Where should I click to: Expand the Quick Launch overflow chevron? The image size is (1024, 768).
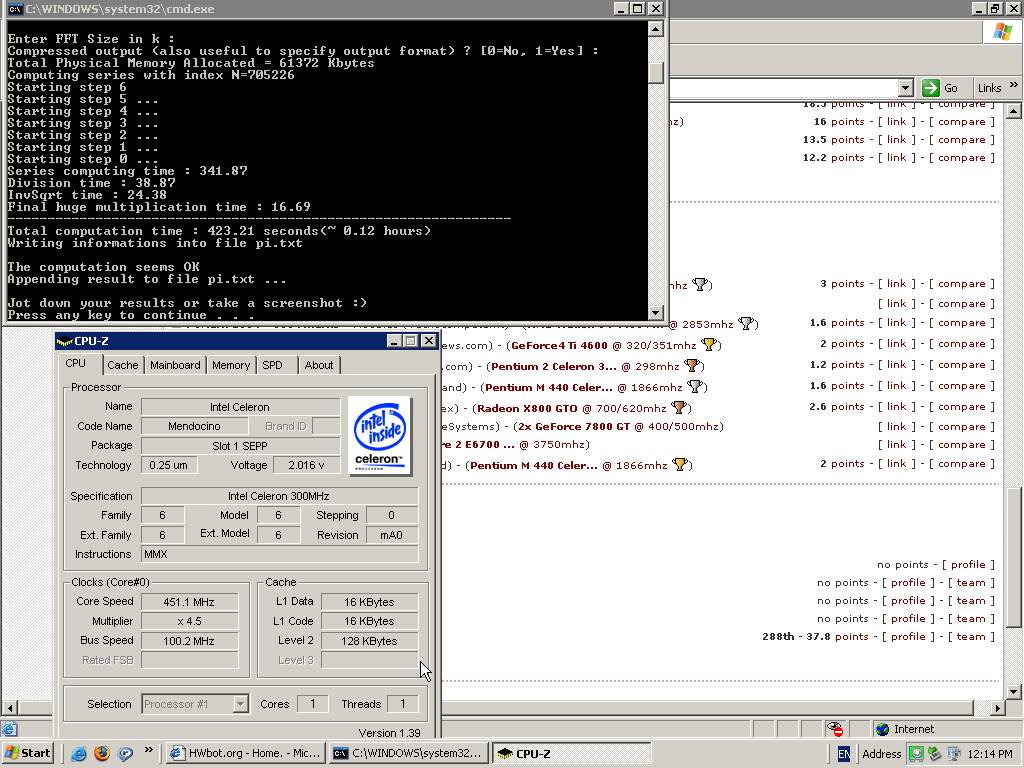(149, 750)
